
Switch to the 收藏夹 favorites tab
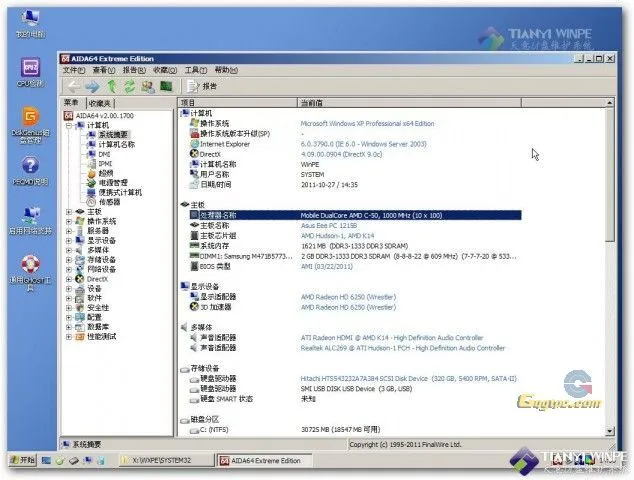(100, 103)
